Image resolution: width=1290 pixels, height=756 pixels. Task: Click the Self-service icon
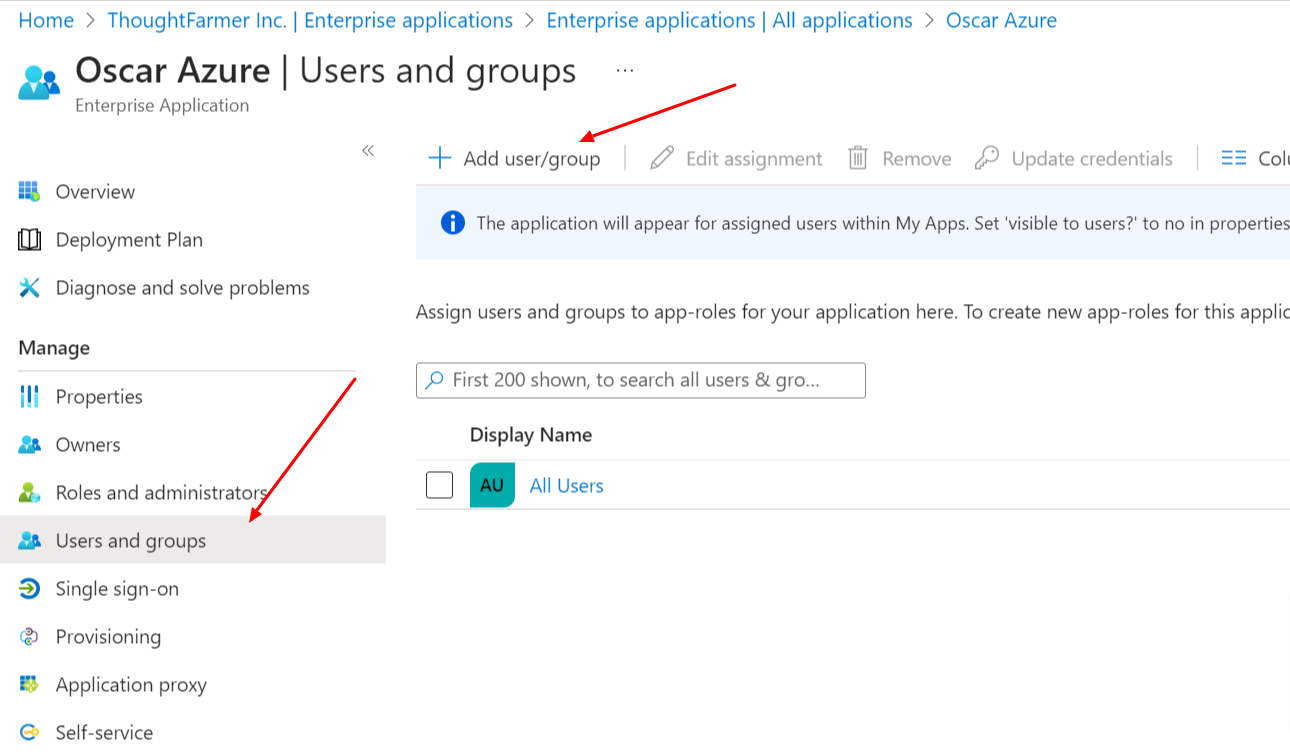tap(30, 733)
